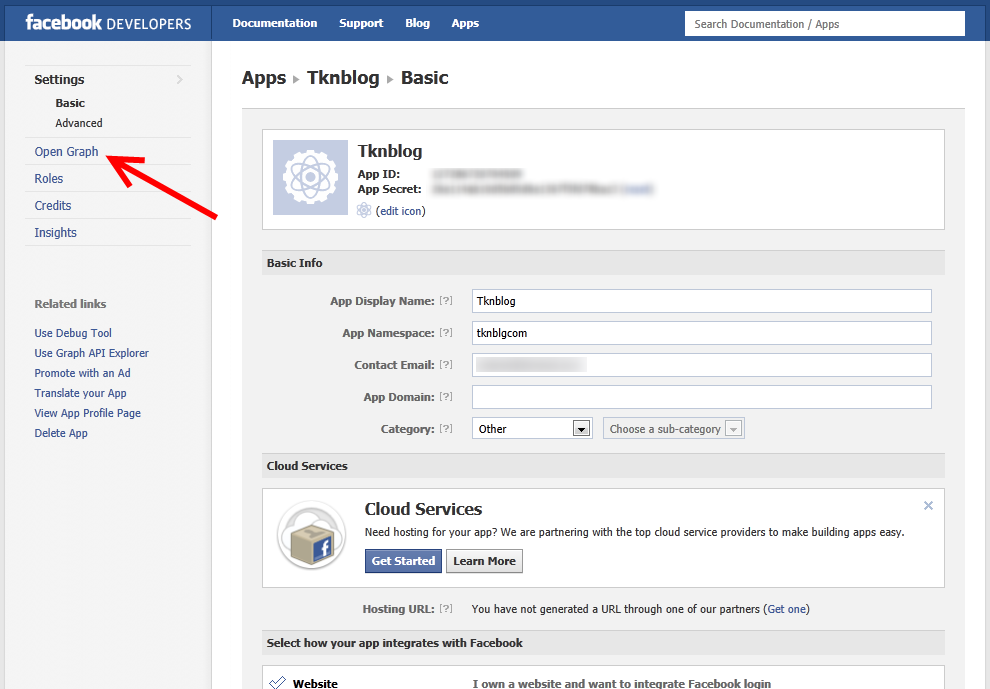Image resolution: width=990 pixels, height=689 pixels.
Task: Click help marker next to Category
Action: tap(446, 428)
